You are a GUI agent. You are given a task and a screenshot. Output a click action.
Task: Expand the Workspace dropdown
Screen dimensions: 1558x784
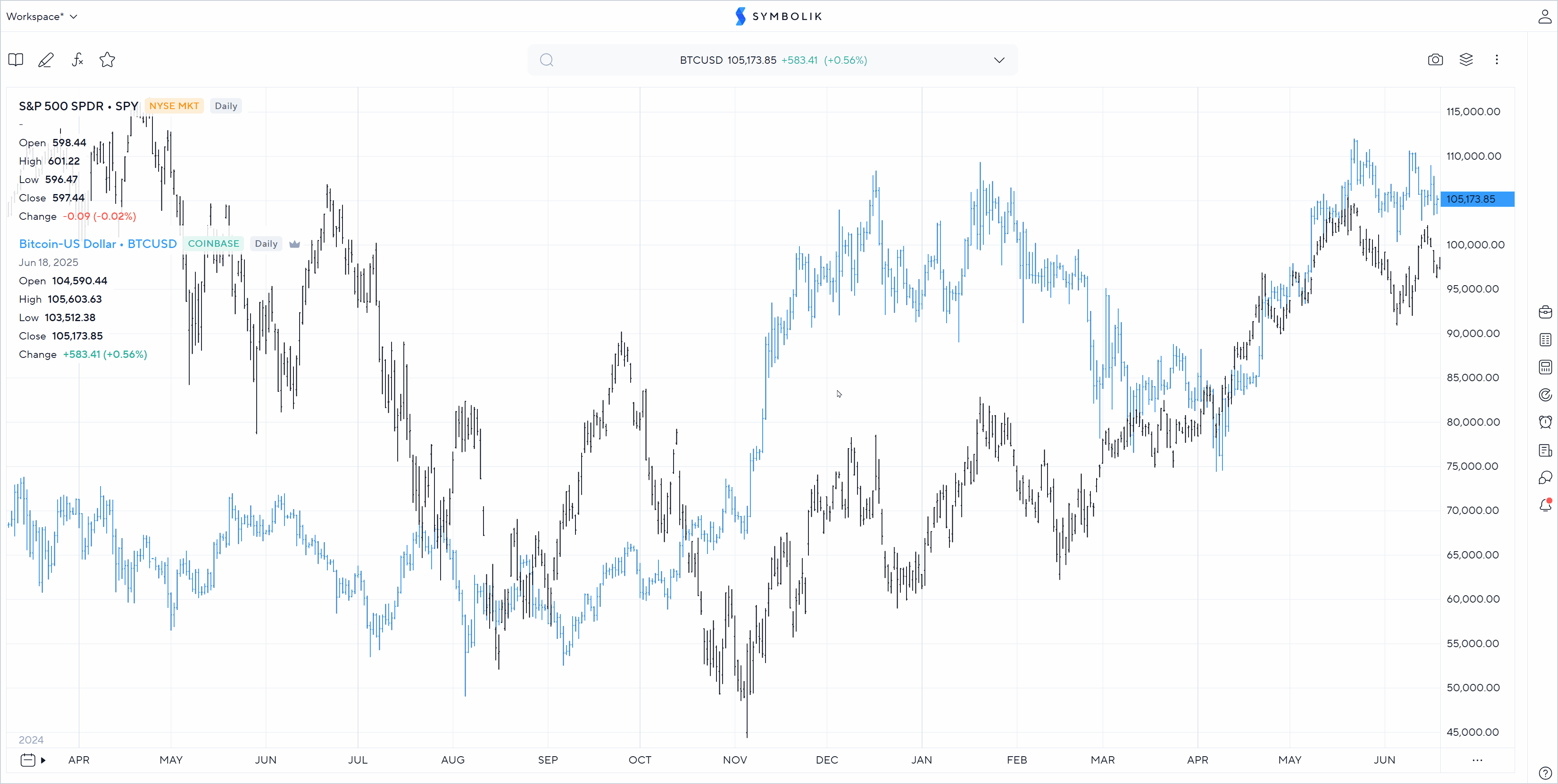41,16
